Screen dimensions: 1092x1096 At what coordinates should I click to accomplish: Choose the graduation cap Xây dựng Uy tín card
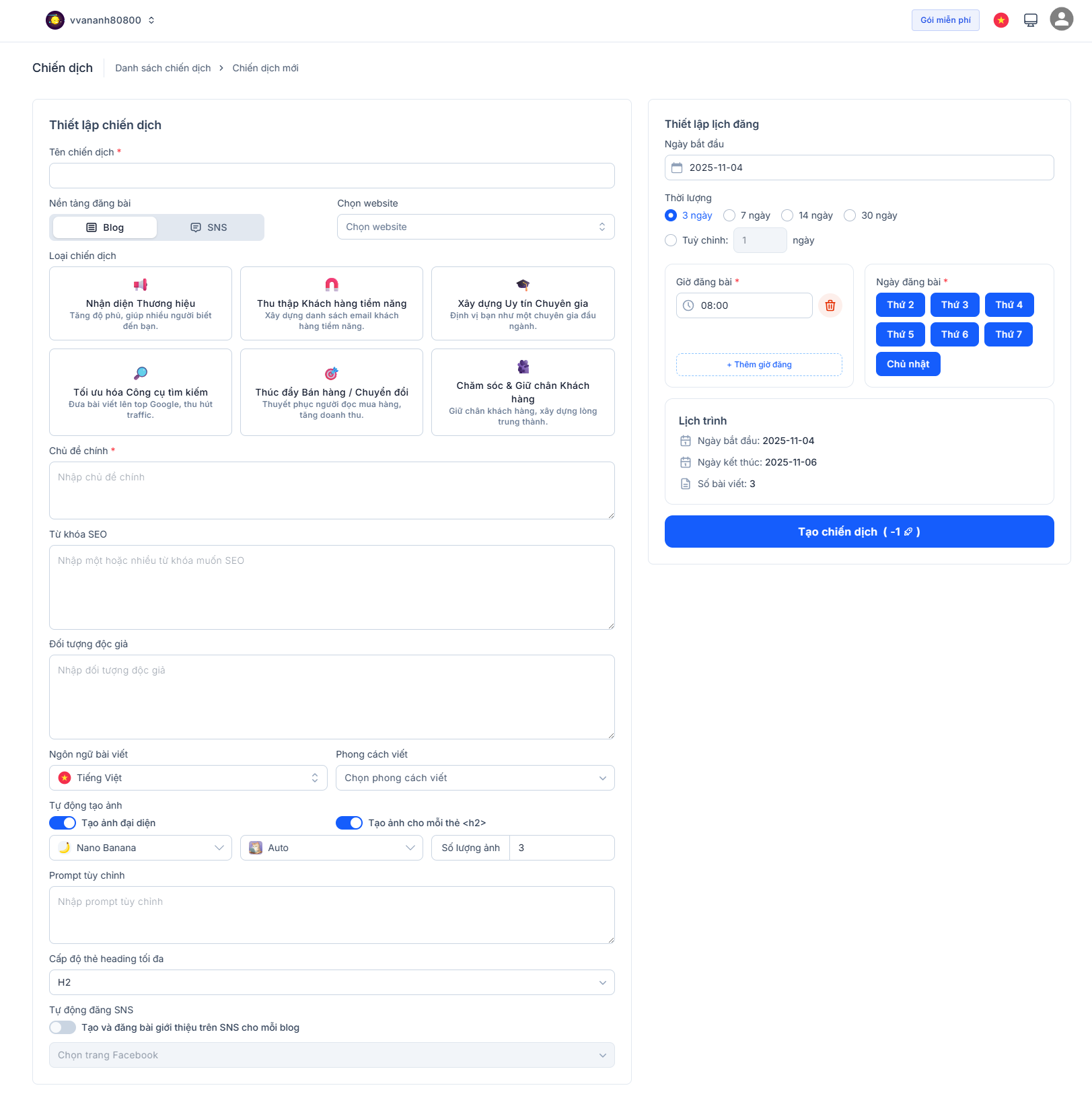523,303
